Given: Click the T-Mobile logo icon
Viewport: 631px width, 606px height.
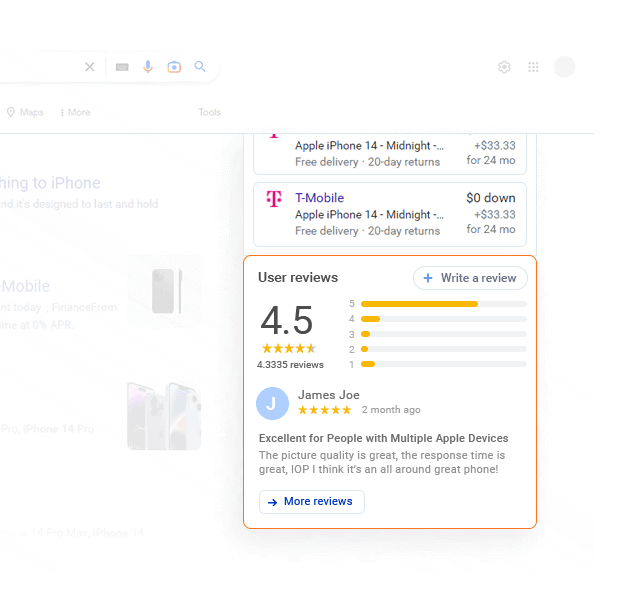Looking at the screenshot, I should coord(274,199).
